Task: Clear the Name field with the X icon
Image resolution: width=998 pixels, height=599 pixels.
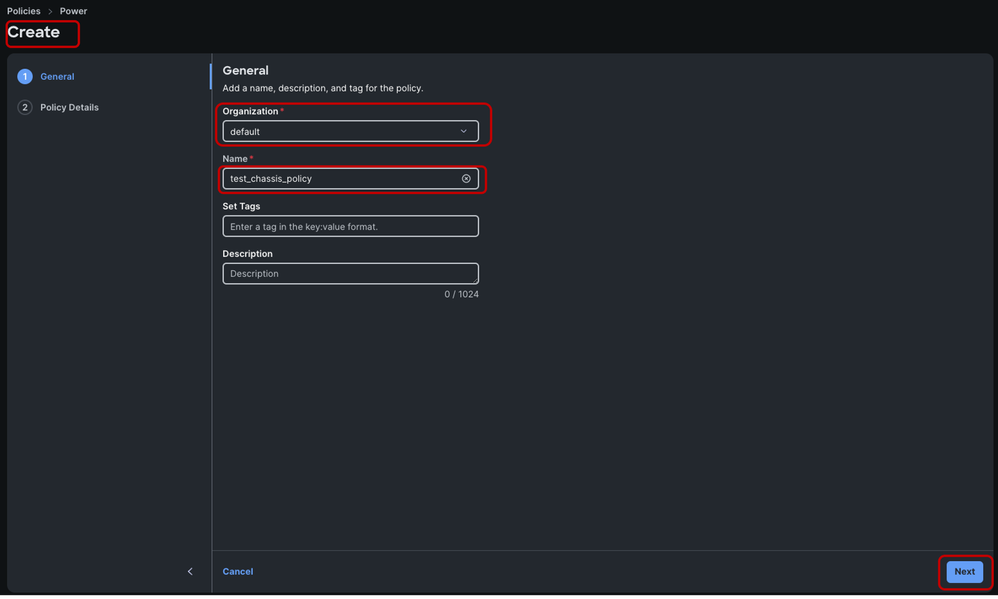Action: (466, 179)
